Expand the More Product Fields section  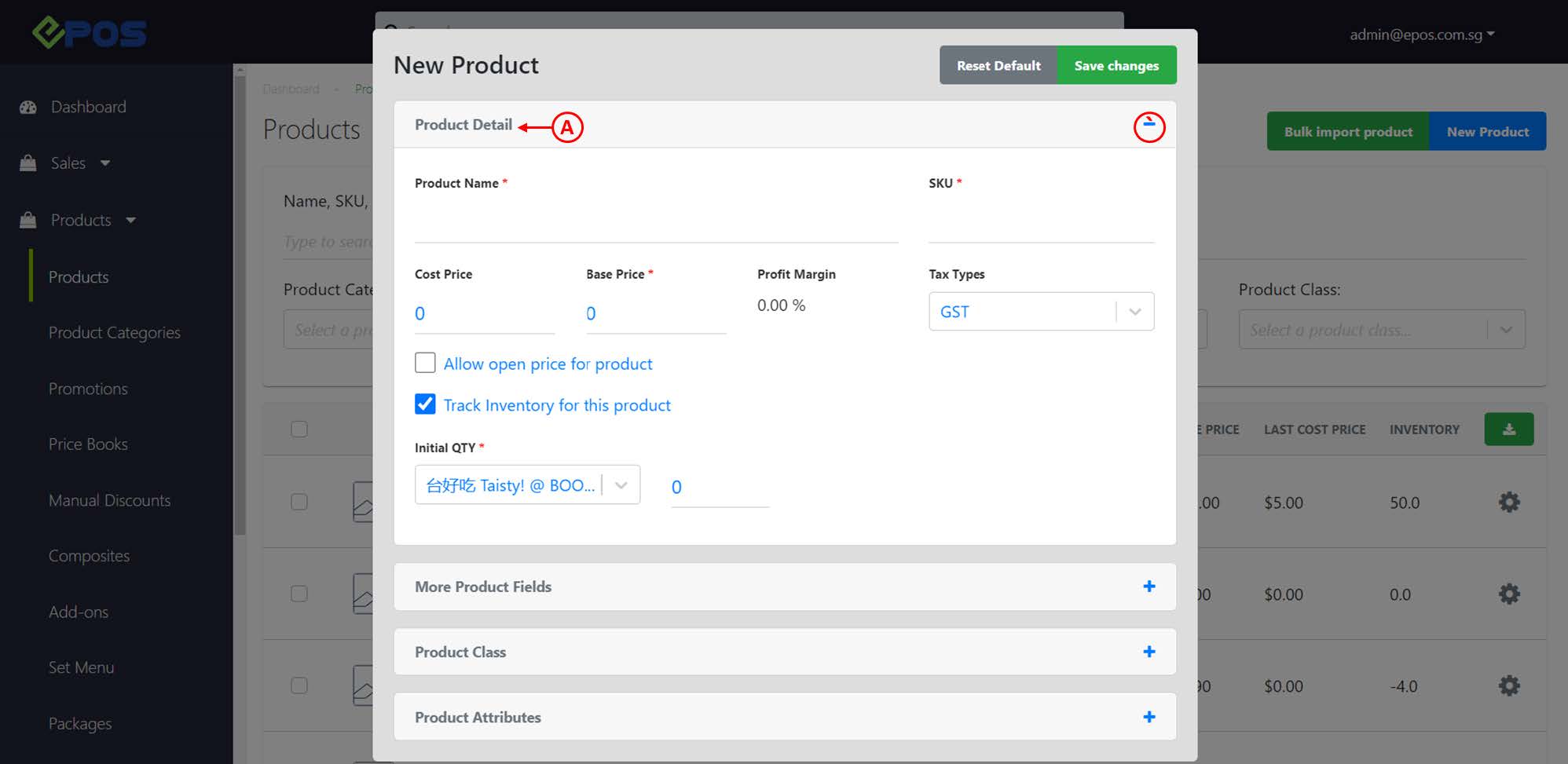point(785,587)
